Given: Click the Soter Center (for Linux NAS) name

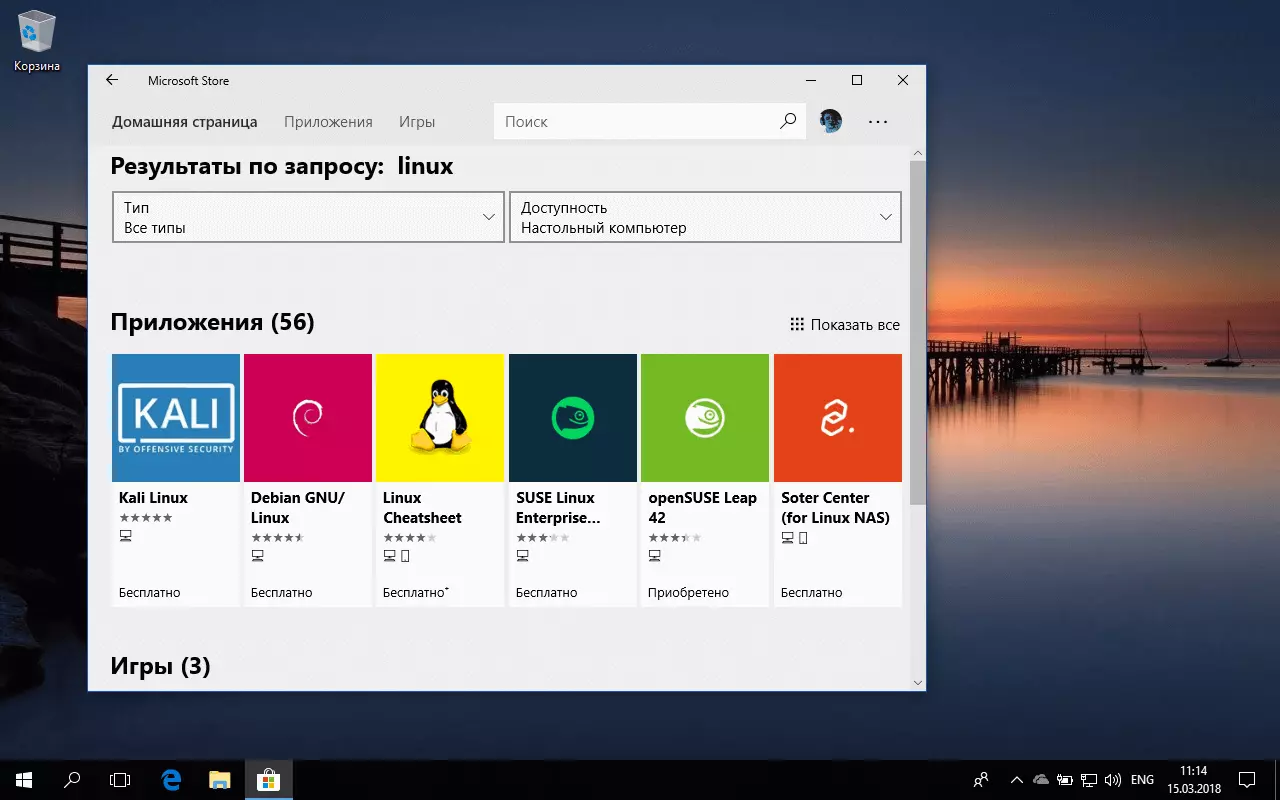Looking at the screenshot, I should [835, 508].
